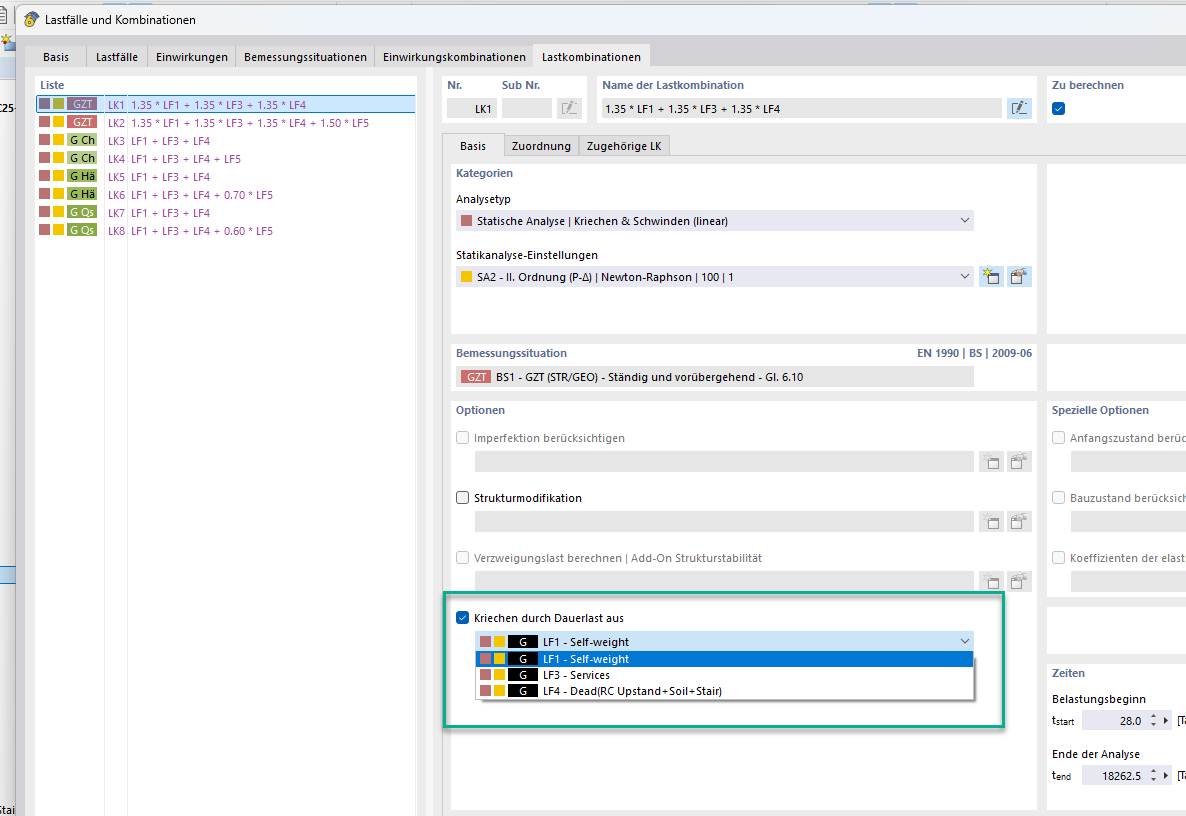Image resolution: width=1186 pixels, height=816 pixels.
Task: Click new Strukturmodifikation icon
Action: (x=991, y=521)
